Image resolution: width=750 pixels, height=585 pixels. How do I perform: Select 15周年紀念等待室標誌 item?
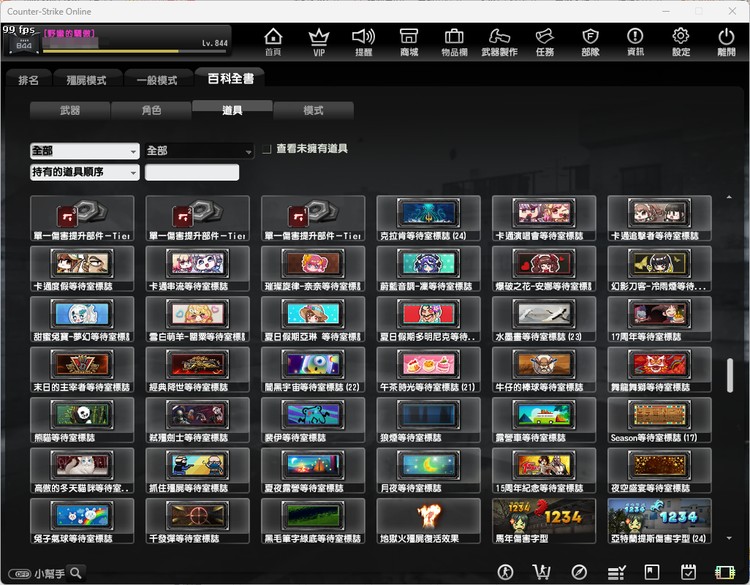point(544,471)
